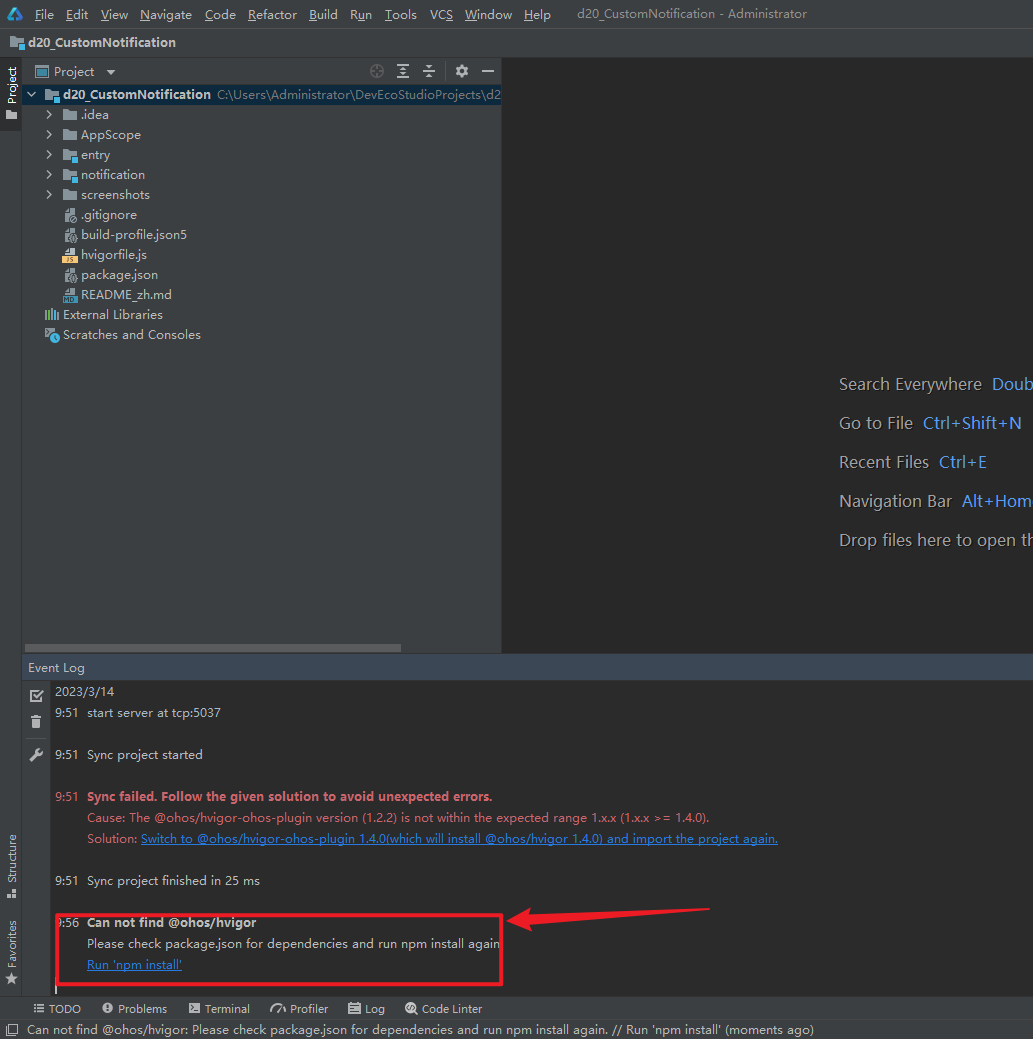Click the folder icon below Project side tab
Viewport: 1033px width, 1039px height.
11,115
